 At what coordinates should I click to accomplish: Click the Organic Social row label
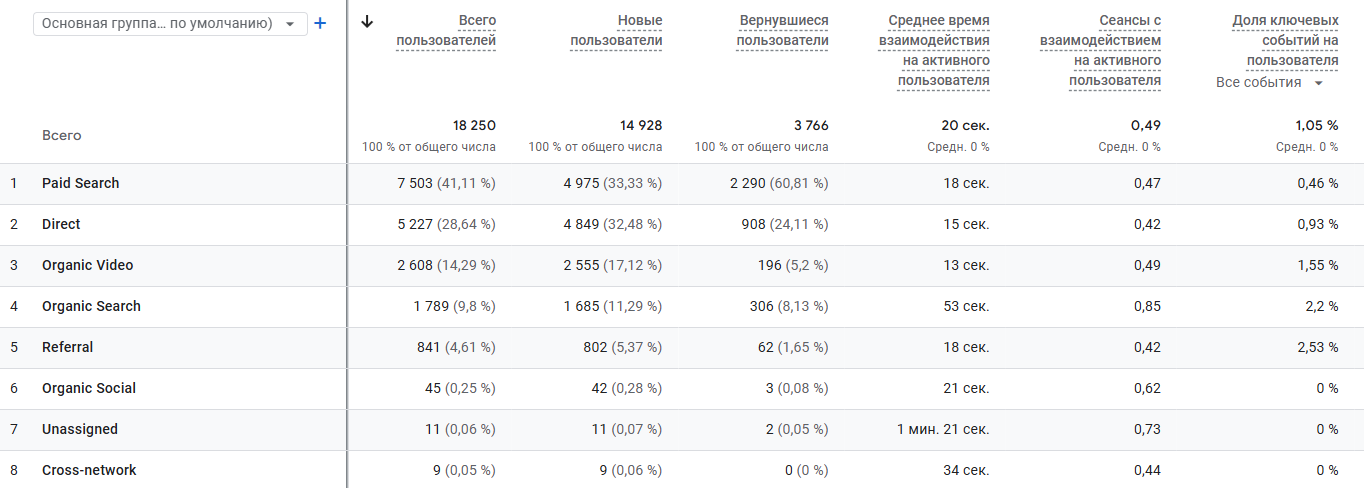89,388
